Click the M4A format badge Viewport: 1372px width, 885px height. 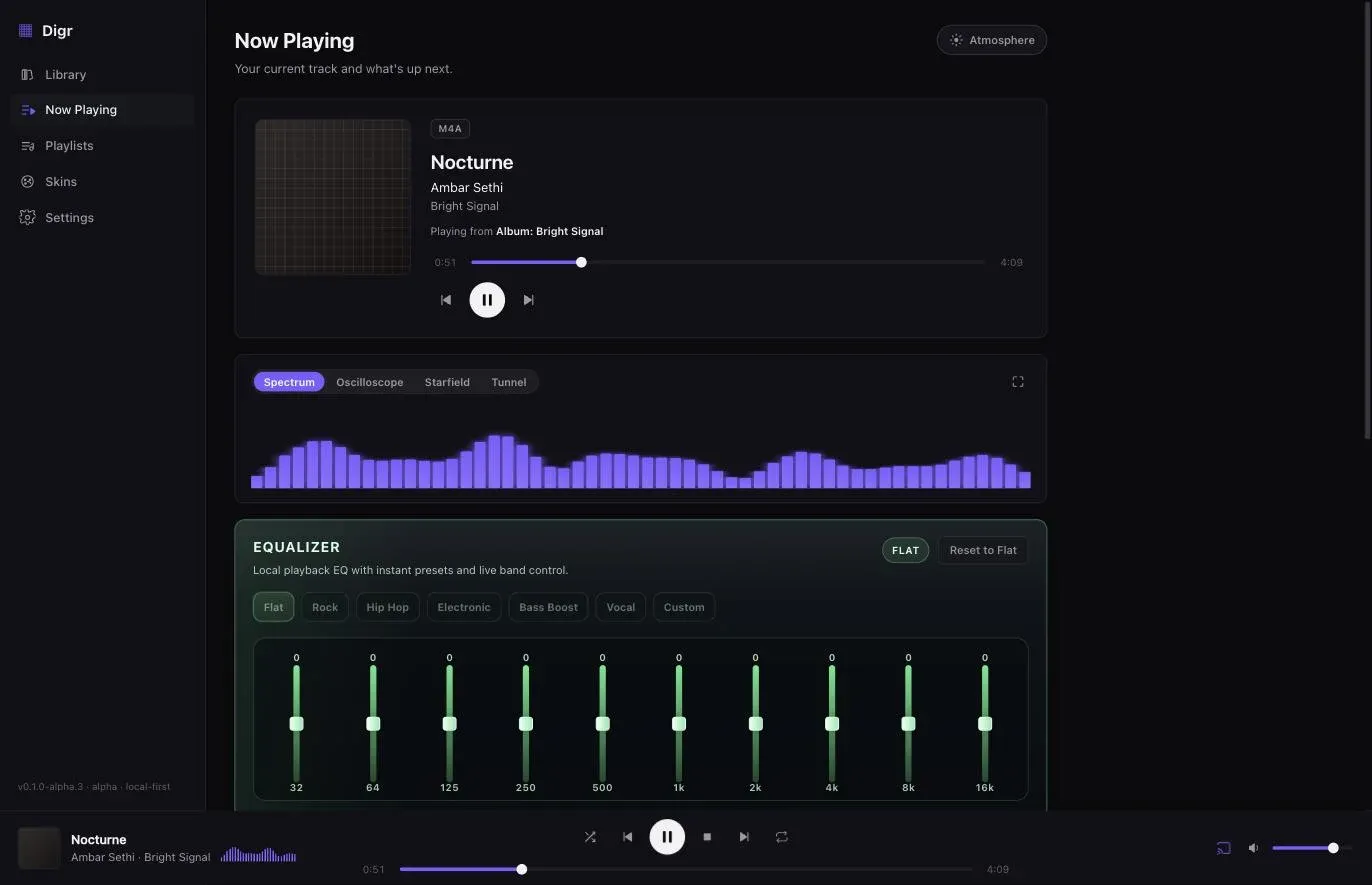coord(450,128)
